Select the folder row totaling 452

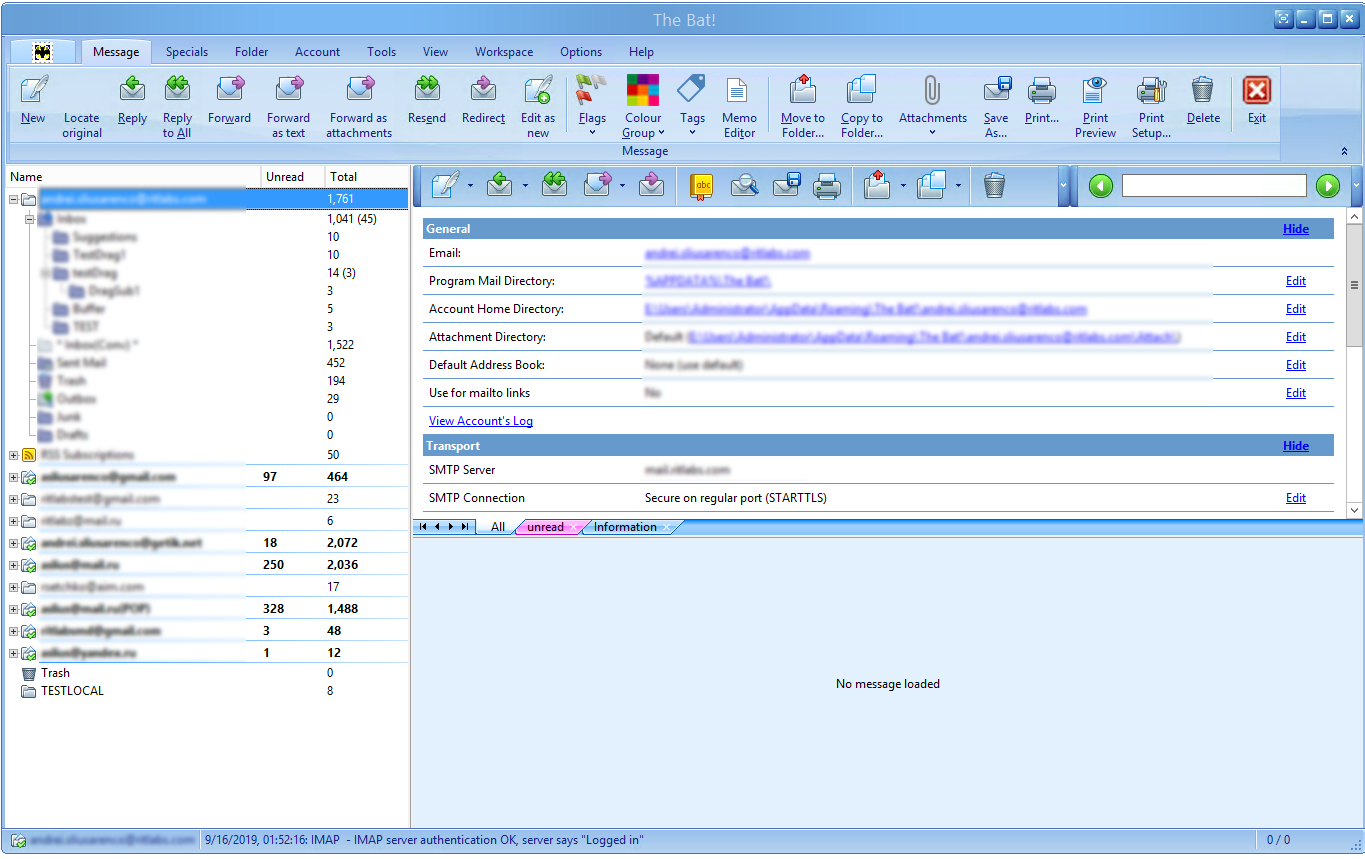click(208, 363)
